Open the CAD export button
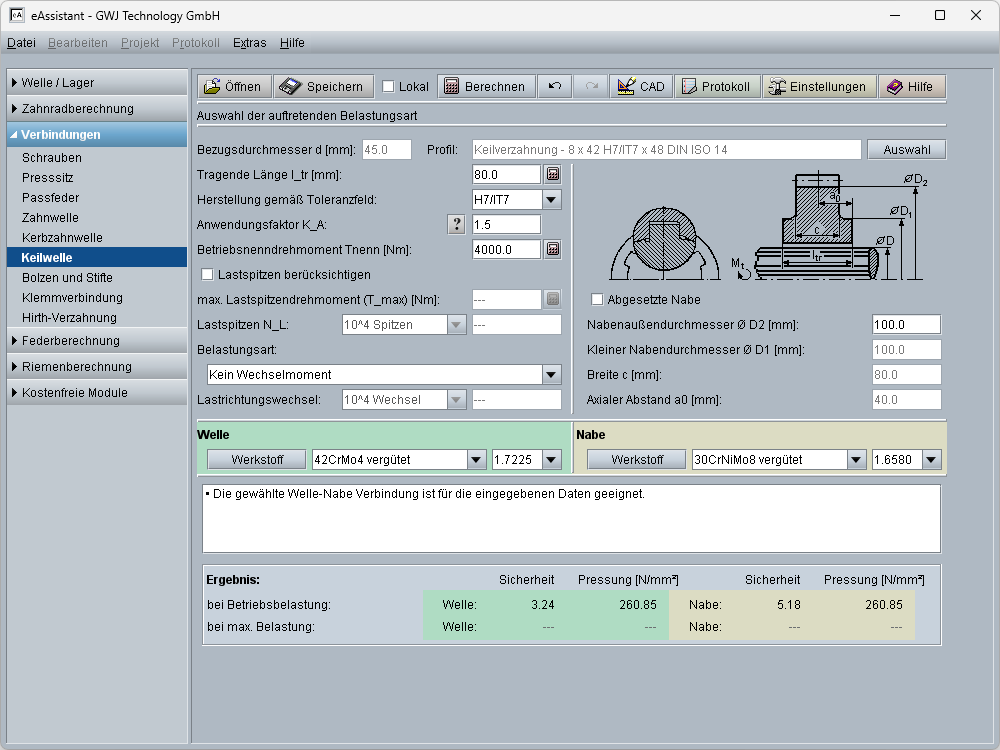This screenshot has width=1000, height=750. pos(641,86)
